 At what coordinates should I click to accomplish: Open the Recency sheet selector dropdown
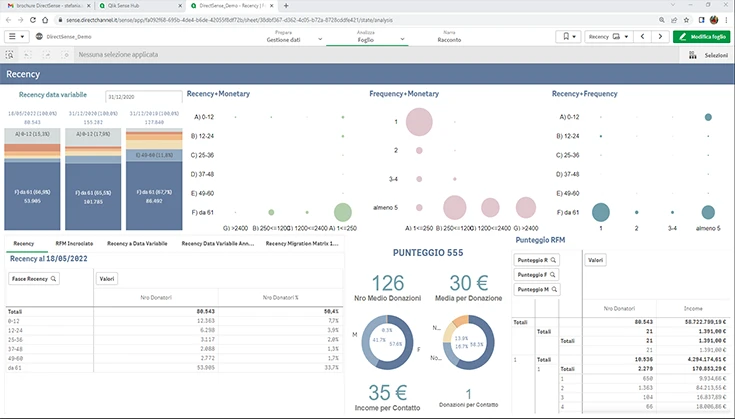(609, 37)
